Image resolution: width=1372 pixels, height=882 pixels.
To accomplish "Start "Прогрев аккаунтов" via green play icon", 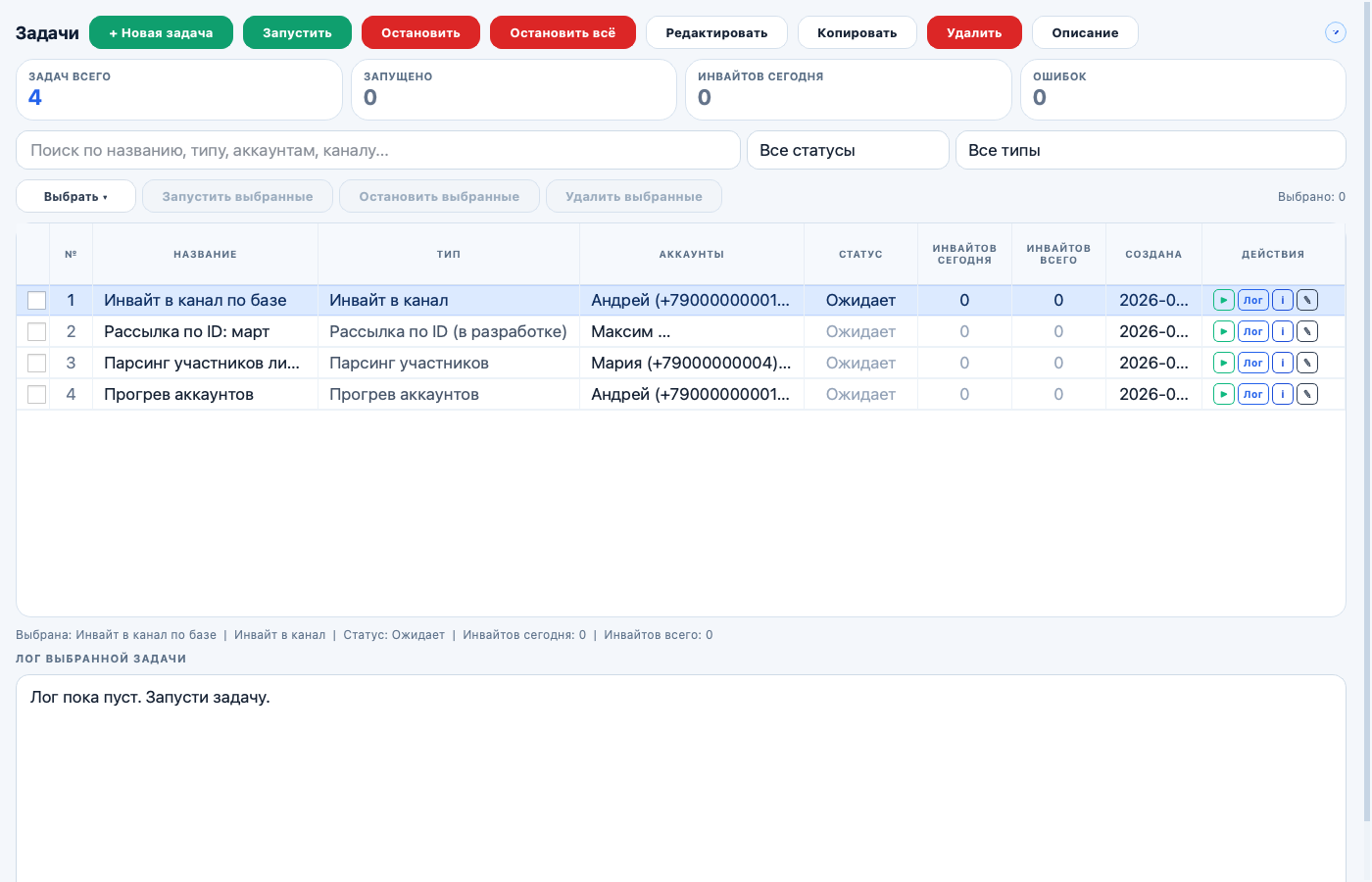I will click(x=1223, y=394).
